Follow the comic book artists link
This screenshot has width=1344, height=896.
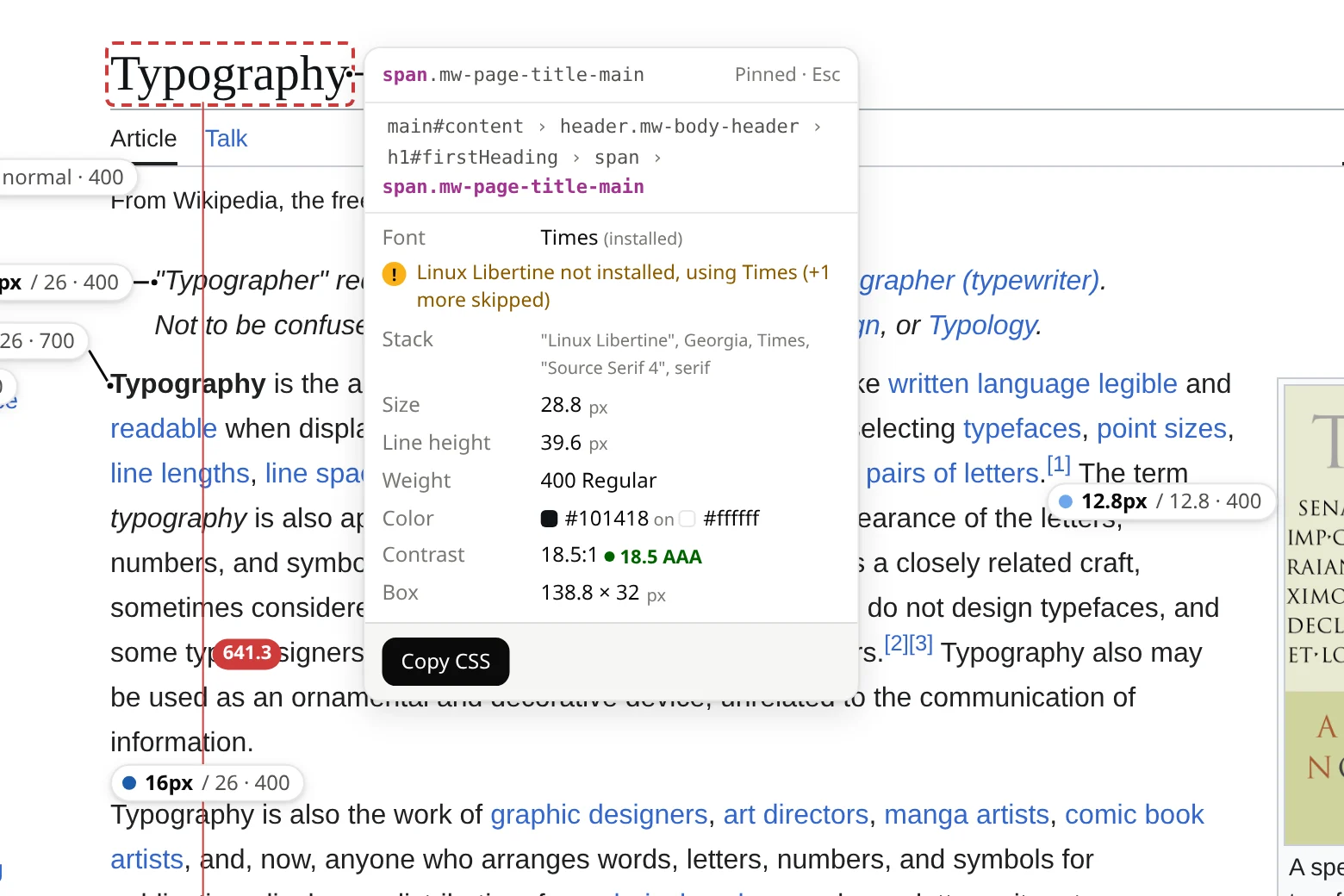(x=1134, y=814)
